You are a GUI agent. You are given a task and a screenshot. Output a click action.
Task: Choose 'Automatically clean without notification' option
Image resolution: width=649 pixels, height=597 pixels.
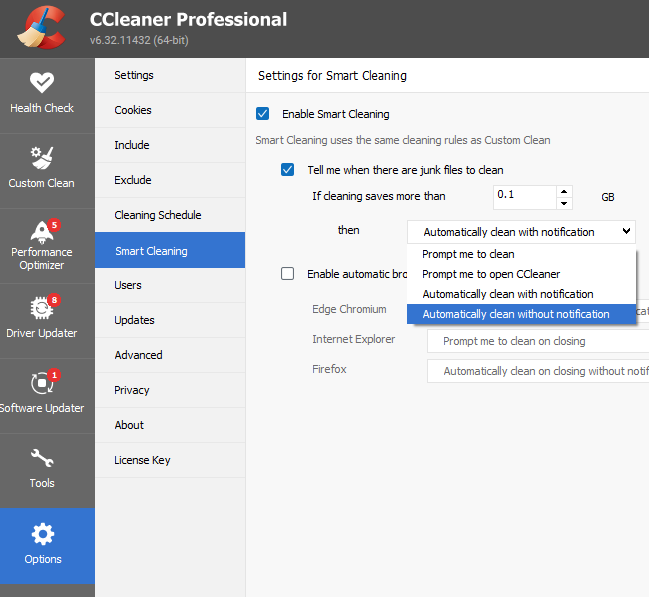pos(521,314)
